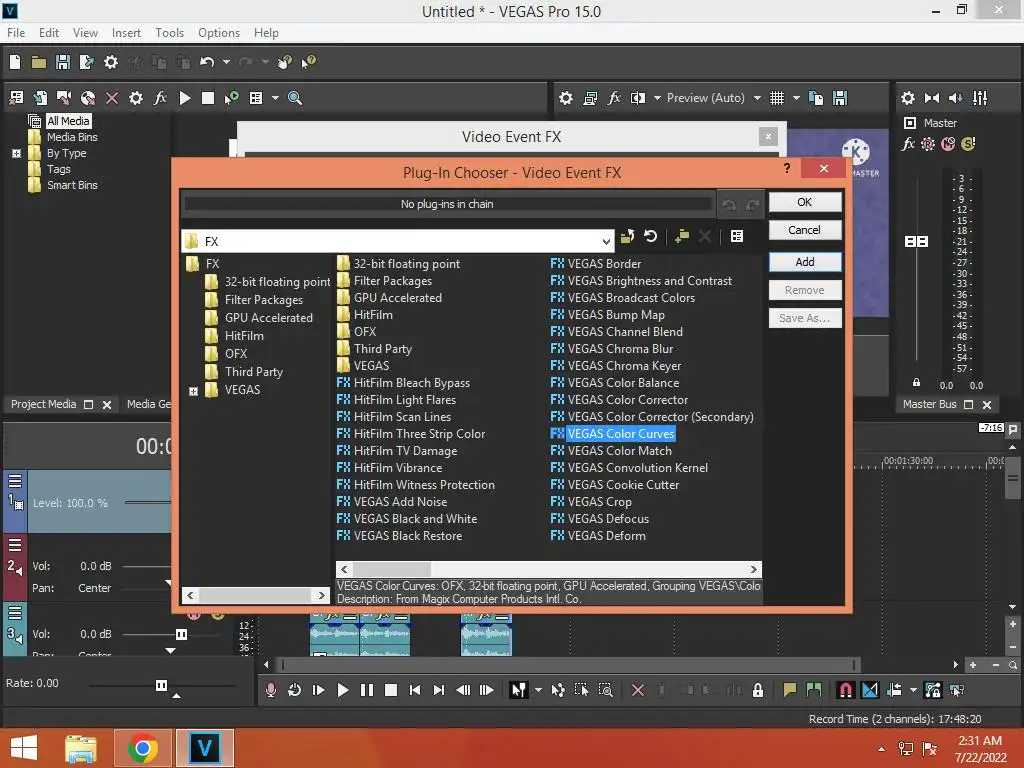Open help for Plug-In Chooser dialog
Screen dimensions: 1024x768
[x=787, y=168]
